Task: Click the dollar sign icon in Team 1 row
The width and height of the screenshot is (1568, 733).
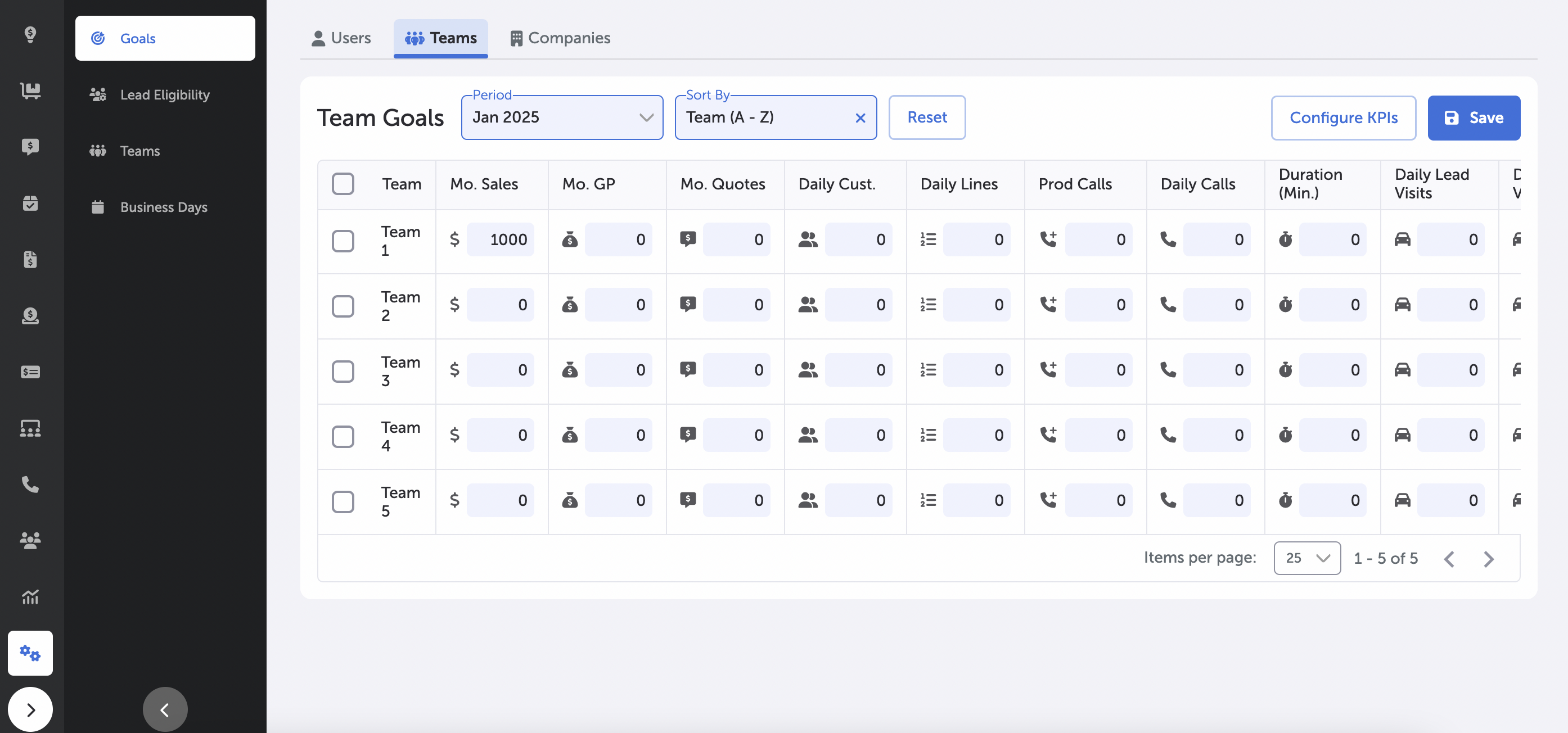Action: 454,239
